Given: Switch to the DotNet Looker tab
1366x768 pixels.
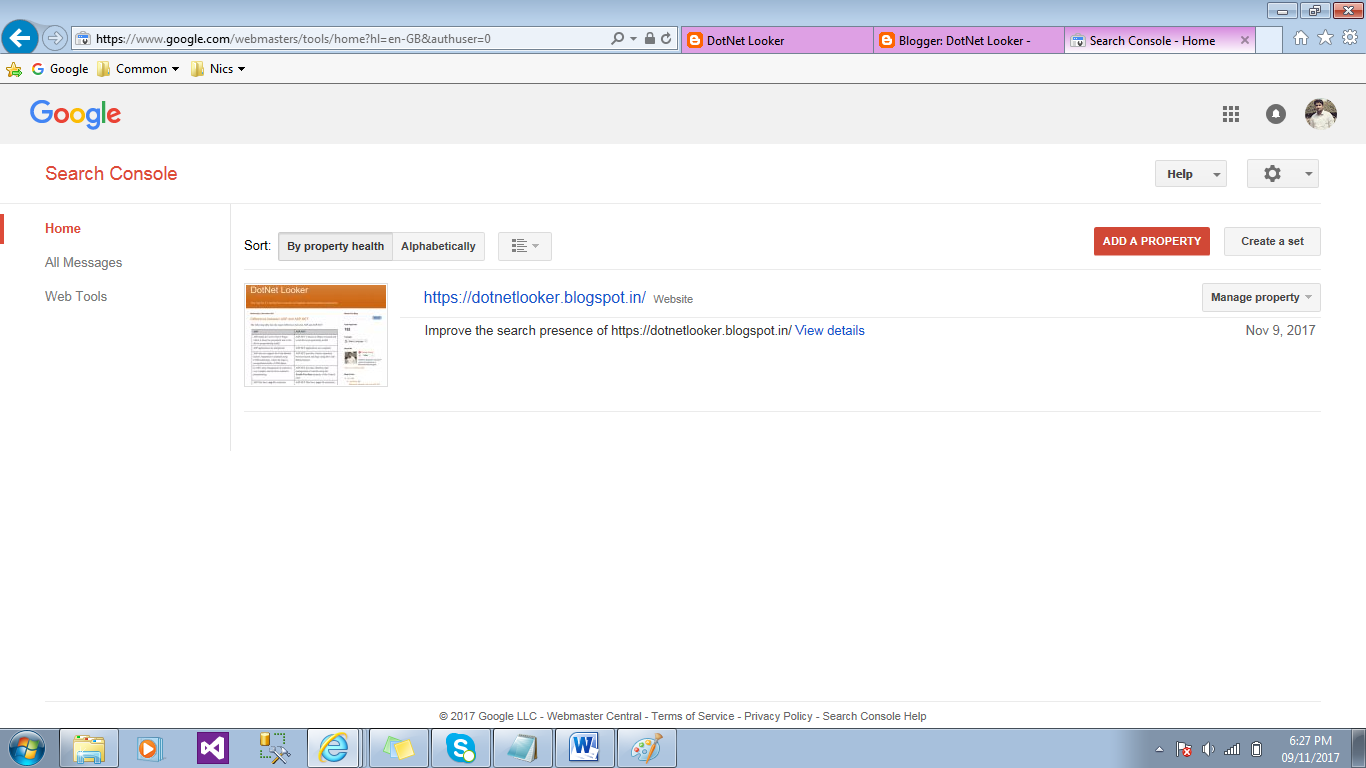Looking at the screenshot, I should (777, 41).
